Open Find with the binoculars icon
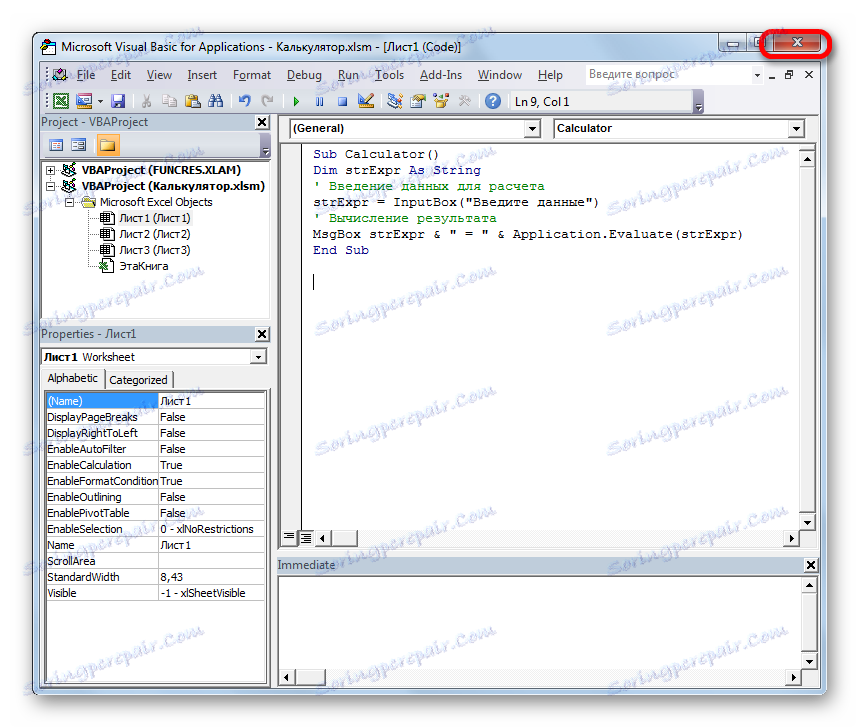 [216, 101]
